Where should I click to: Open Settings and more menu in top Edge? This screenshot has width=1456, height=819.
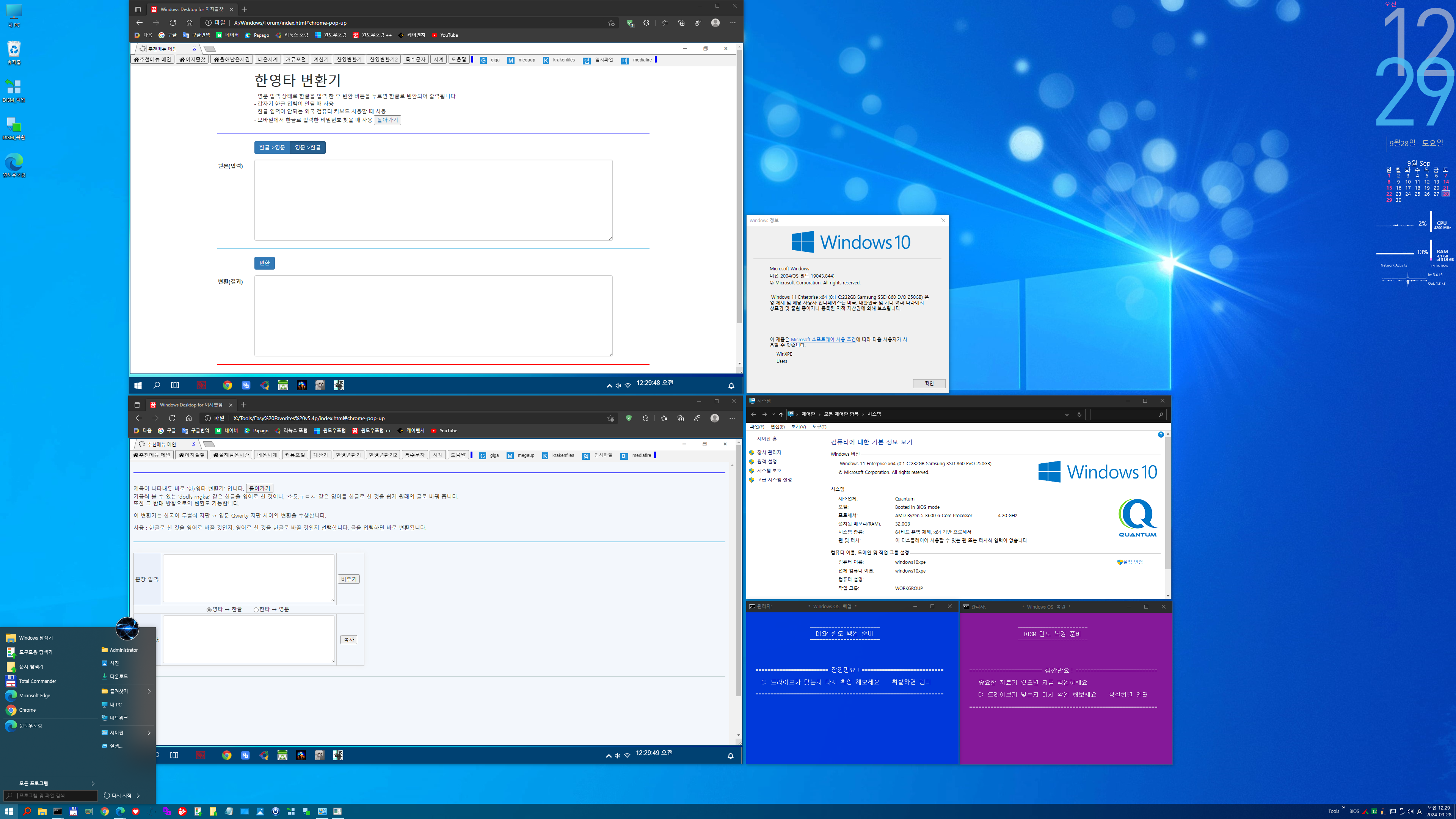tap(733, 23)
